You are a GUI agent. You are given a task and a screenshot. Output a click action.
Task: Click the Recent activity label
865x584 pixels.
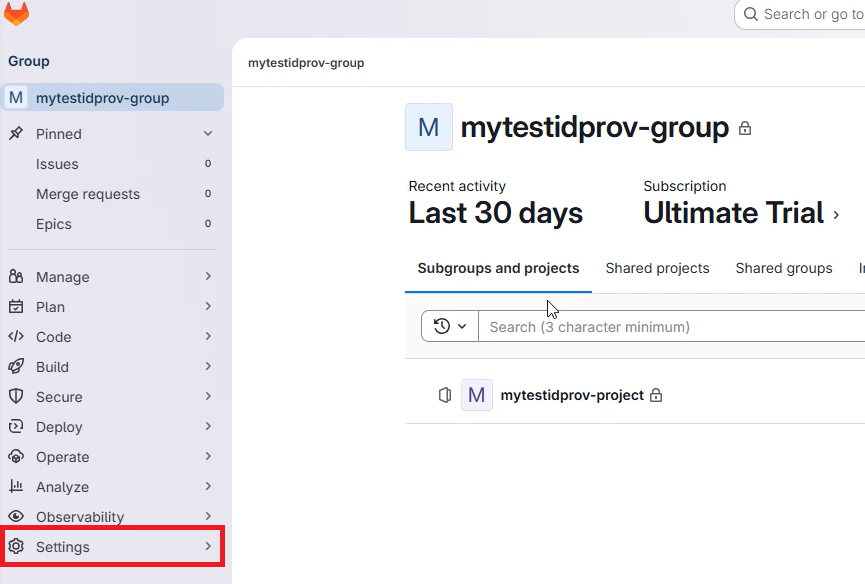[x=457, y=186]
